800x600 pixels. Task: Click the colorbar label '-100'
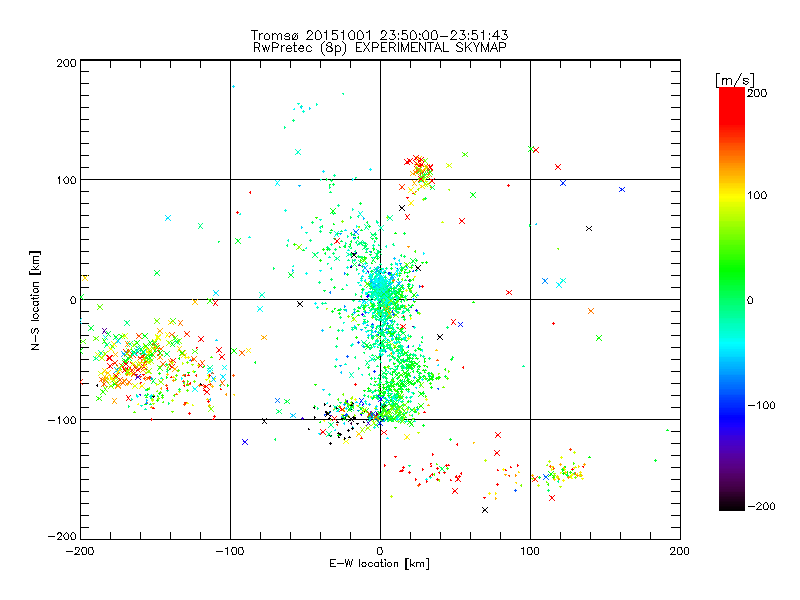pos(761,405)
